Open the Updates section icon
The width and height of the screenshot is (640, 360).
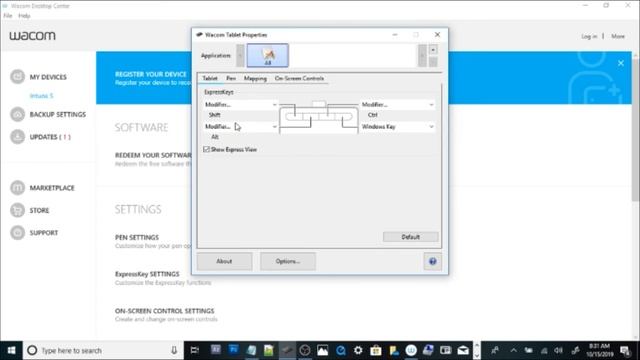coord(18,137)
